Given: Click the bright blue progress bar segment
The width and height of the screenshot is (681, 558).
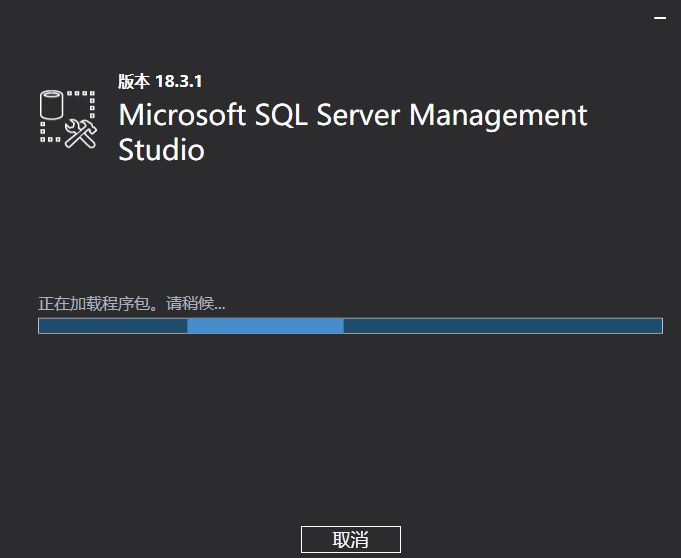Looking at the screenshot, I should point(265,326).
